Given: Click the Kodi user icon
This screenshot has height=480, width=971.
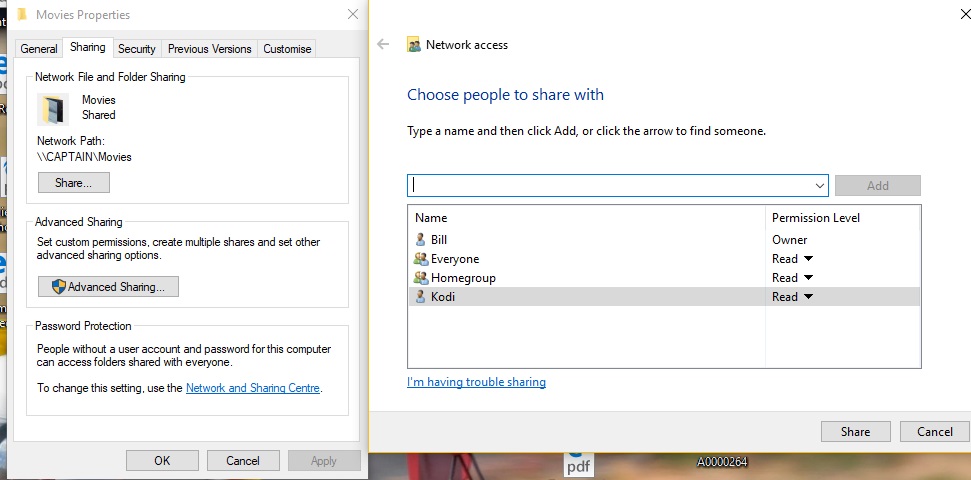Looking at the screenshot, I should [420, 297].
